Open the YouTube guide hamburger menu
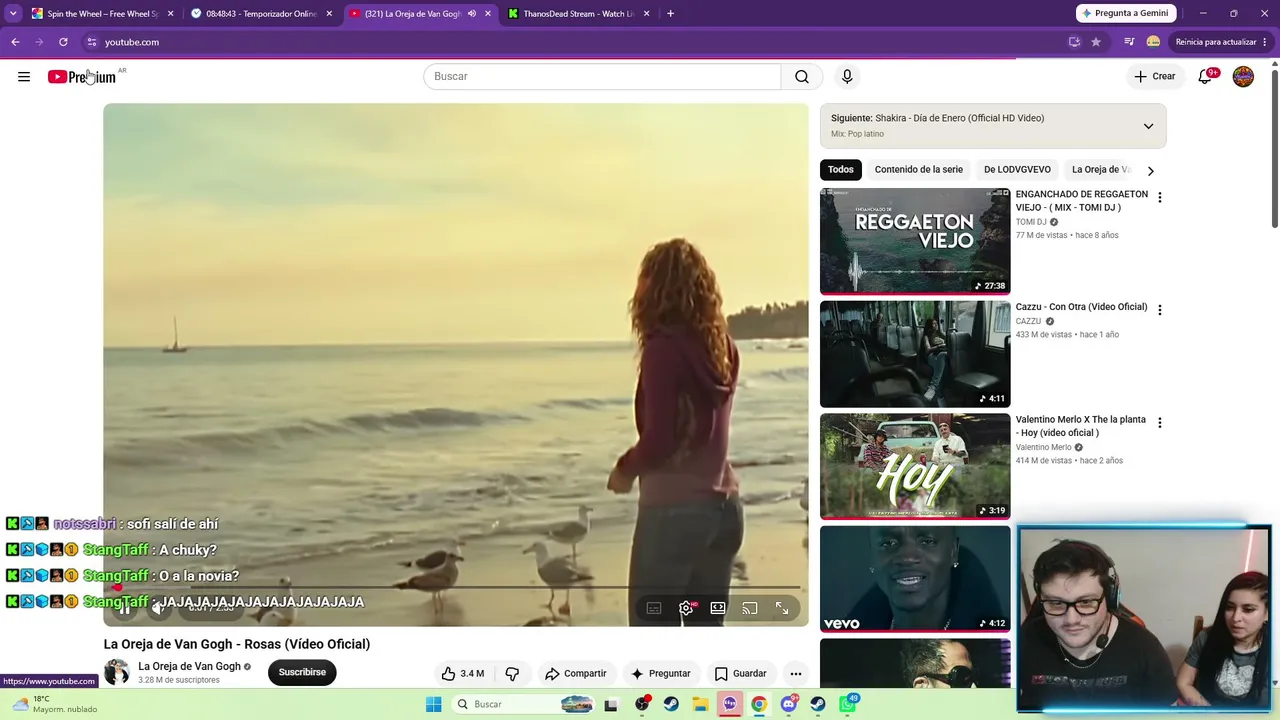Screen dimensions: 1280x720 tap(24, 77)
